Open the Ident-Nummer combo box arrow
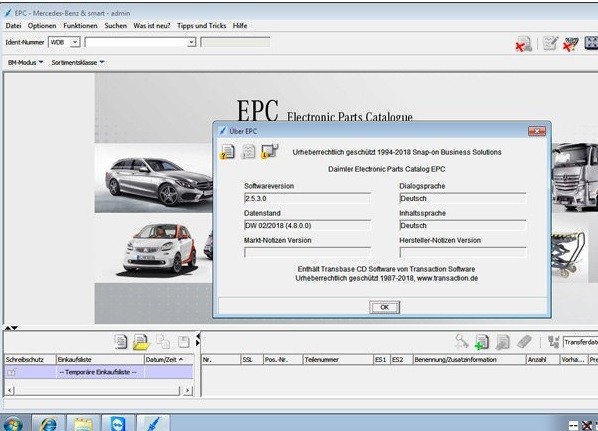598x431 pixels. point(191,42)
